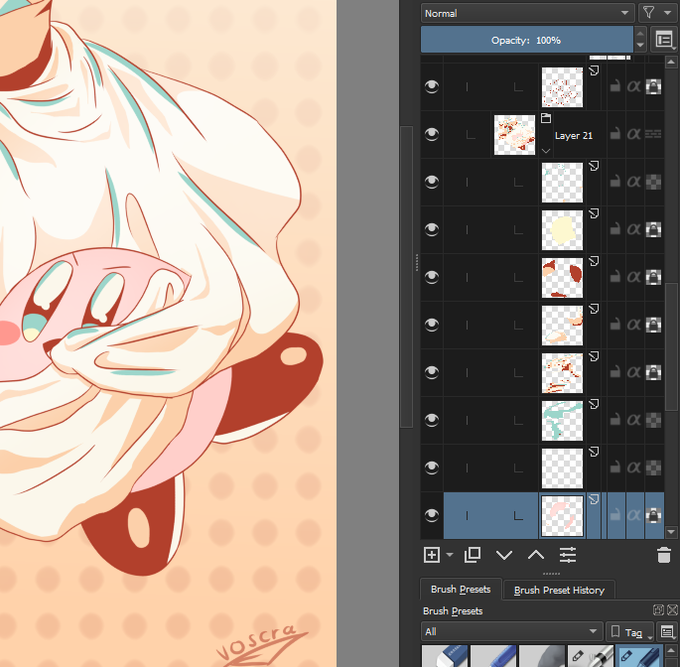Hide the teal shapes layer

(x=432, y=420)
